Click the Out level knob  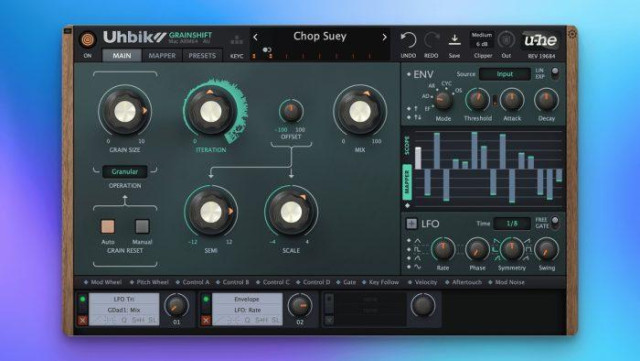(506, 40)
